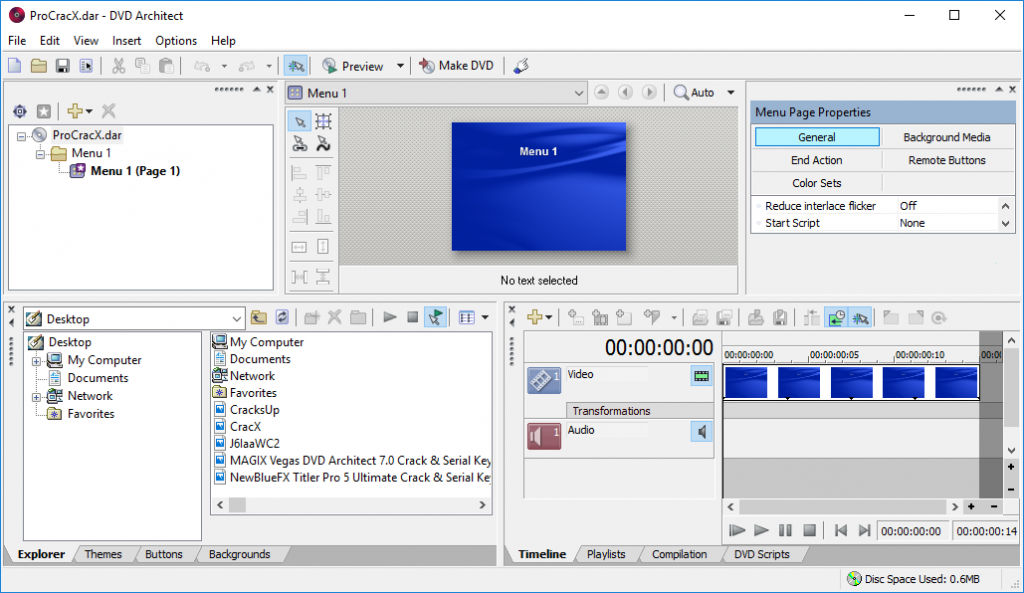Open the explorer views dropdown arrow
This screenshot has width=1024, height=593.
click(x=485, y=318)
